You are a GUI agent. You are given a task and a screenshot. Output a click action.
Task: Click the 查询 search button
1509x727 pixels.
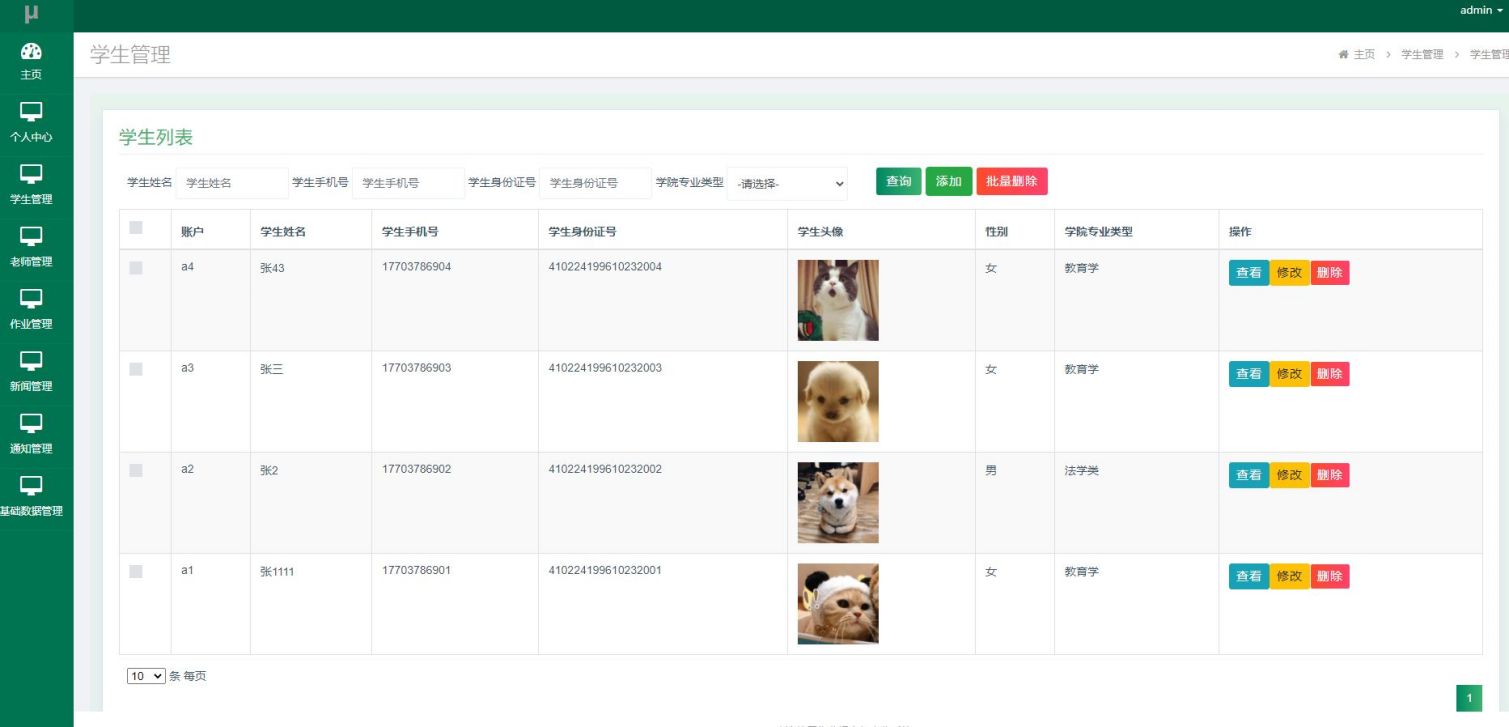tap(899, 181)
